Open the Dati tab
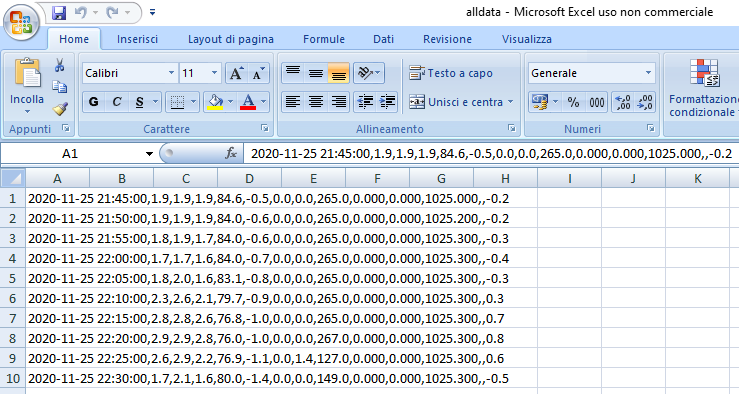The image size is (739, 394). pos(384,39)
